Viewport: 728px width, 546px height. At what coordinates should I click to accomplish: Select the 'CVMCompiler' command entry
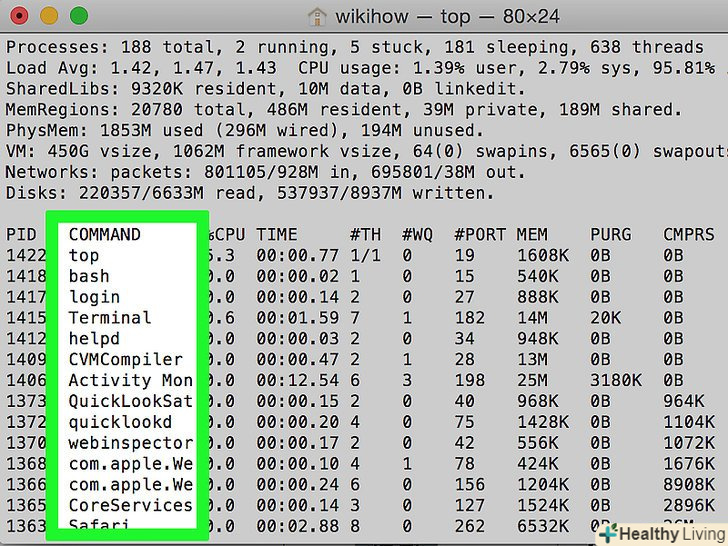pyautogui.click(x=126, y=359)
